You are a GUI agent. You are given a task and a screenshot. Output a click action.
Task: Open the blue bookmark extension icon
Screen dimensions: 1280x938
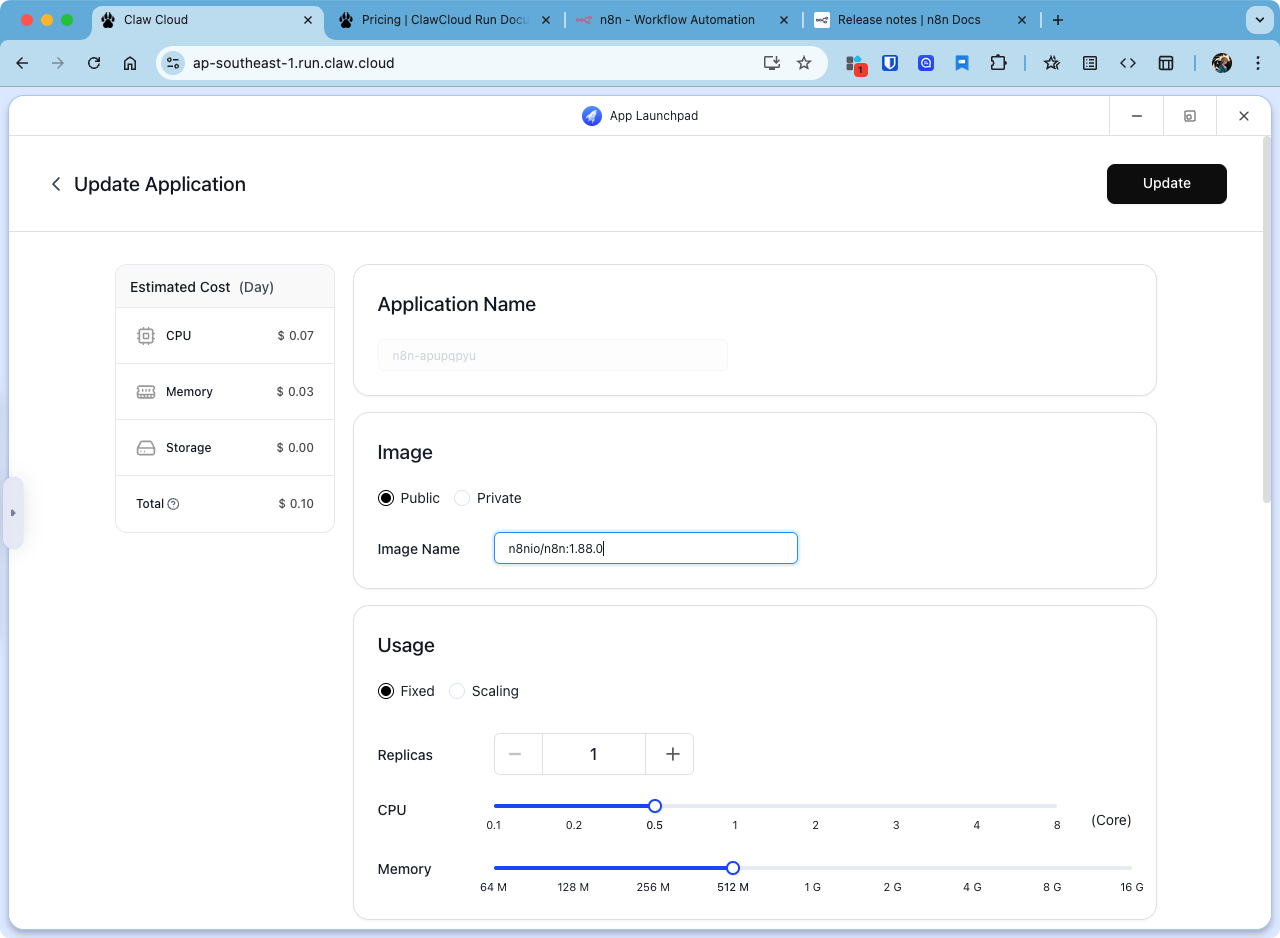(x=962, y=63)
